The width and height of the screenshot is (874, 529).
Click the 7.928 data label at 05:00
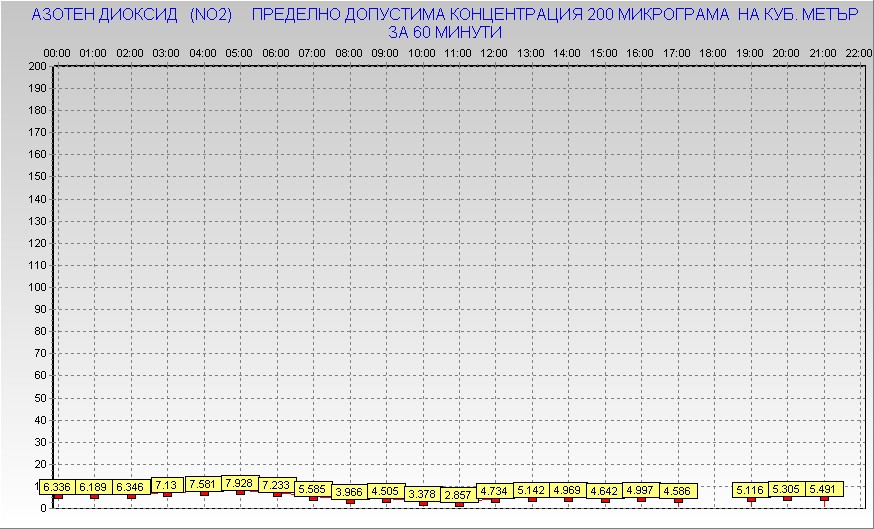[240, 483]
